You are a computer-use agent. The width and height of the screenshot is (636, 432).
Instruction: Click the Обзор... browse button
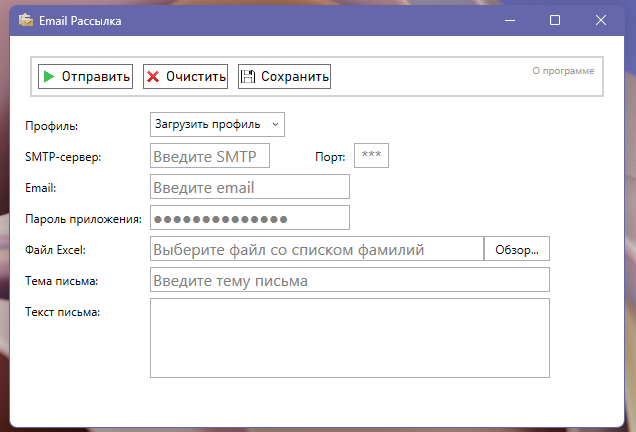coord(517,249)
